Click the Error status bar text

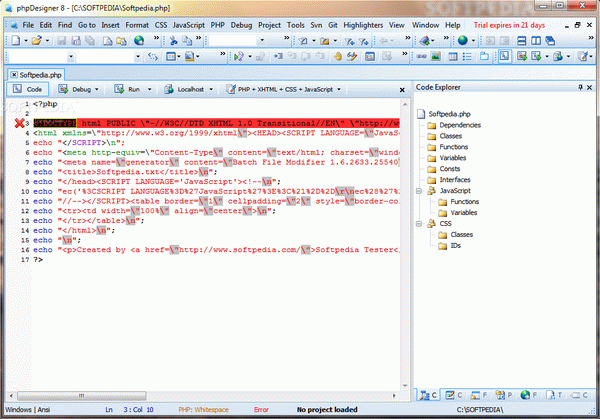pyautogui.click(x=261, y=410)
